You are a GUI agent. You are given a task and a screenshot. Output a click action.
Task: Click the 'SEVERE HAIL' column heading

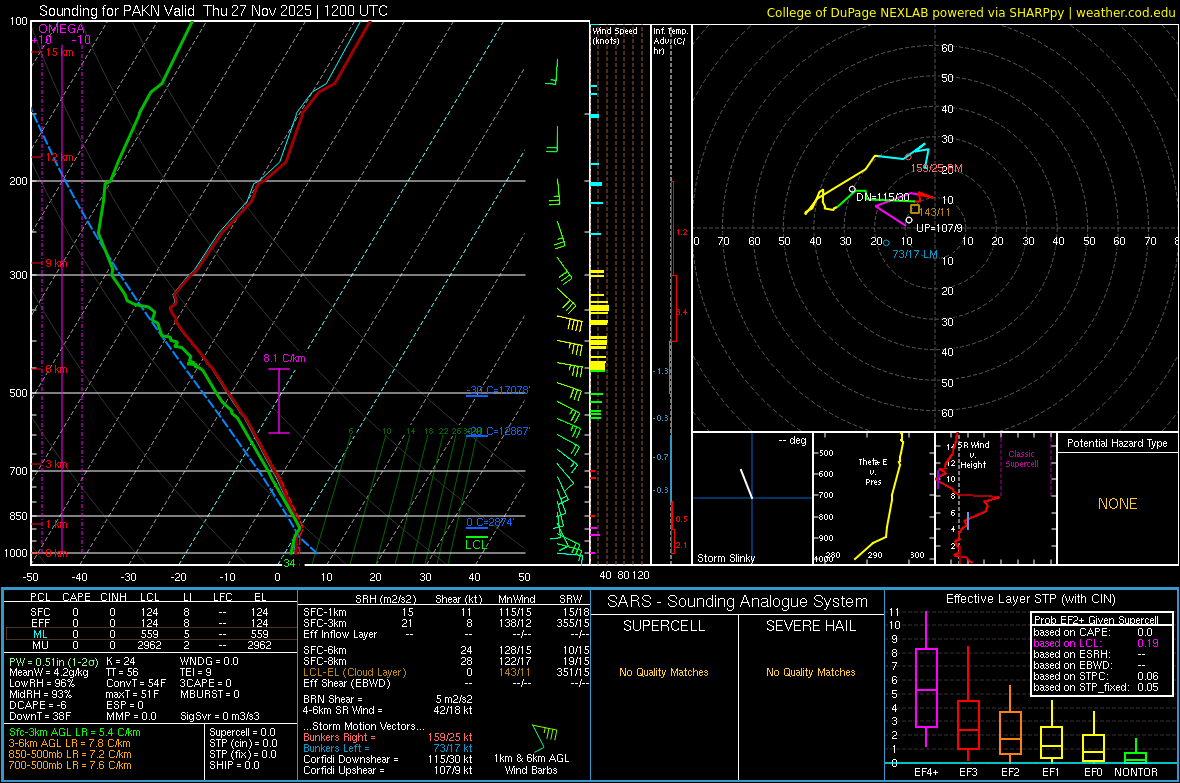click(810, 626)
